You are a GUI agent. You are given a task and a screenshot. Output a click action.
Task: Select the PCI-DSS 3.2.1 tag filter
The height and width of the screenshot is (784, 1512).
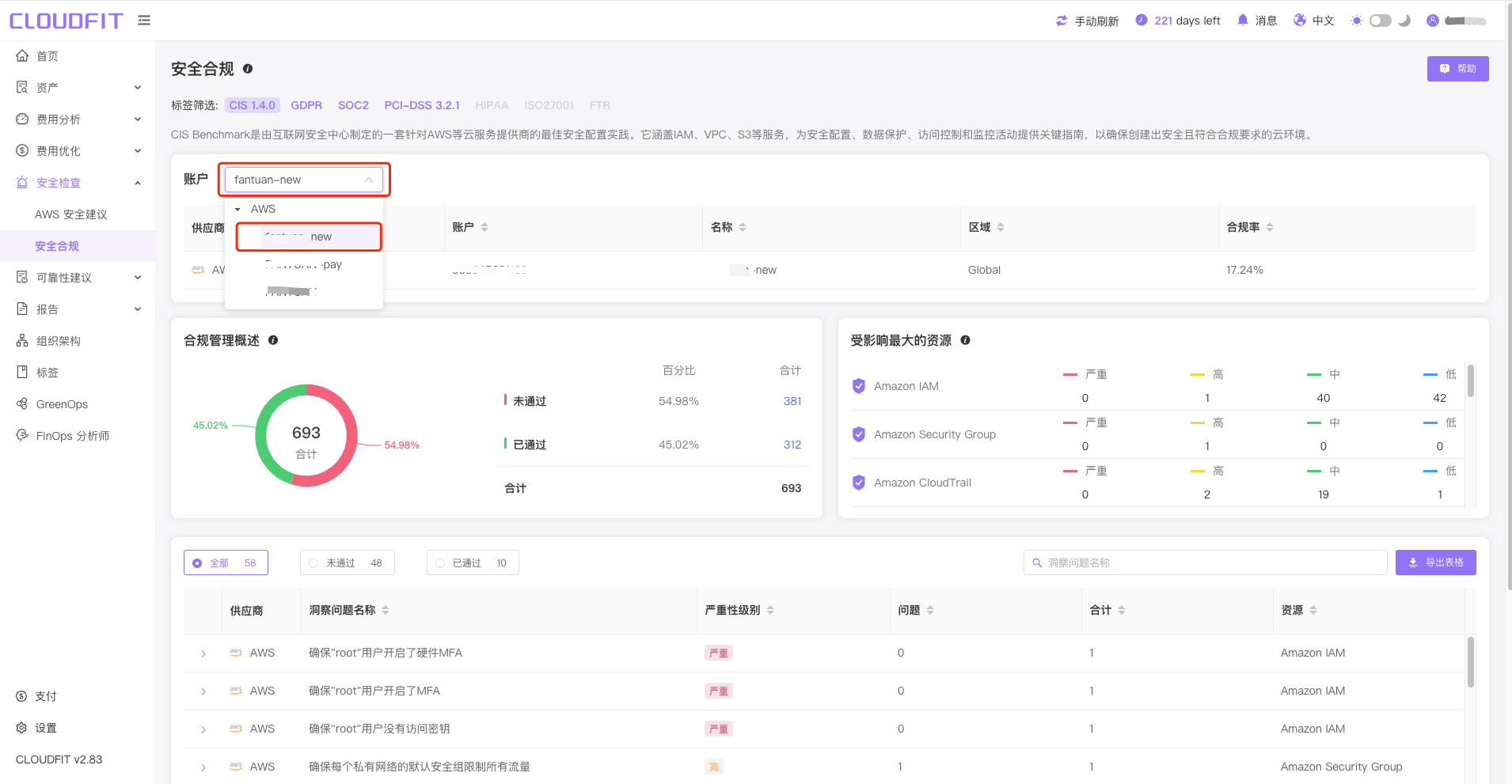pyautogui.click(x=422, y=105)
